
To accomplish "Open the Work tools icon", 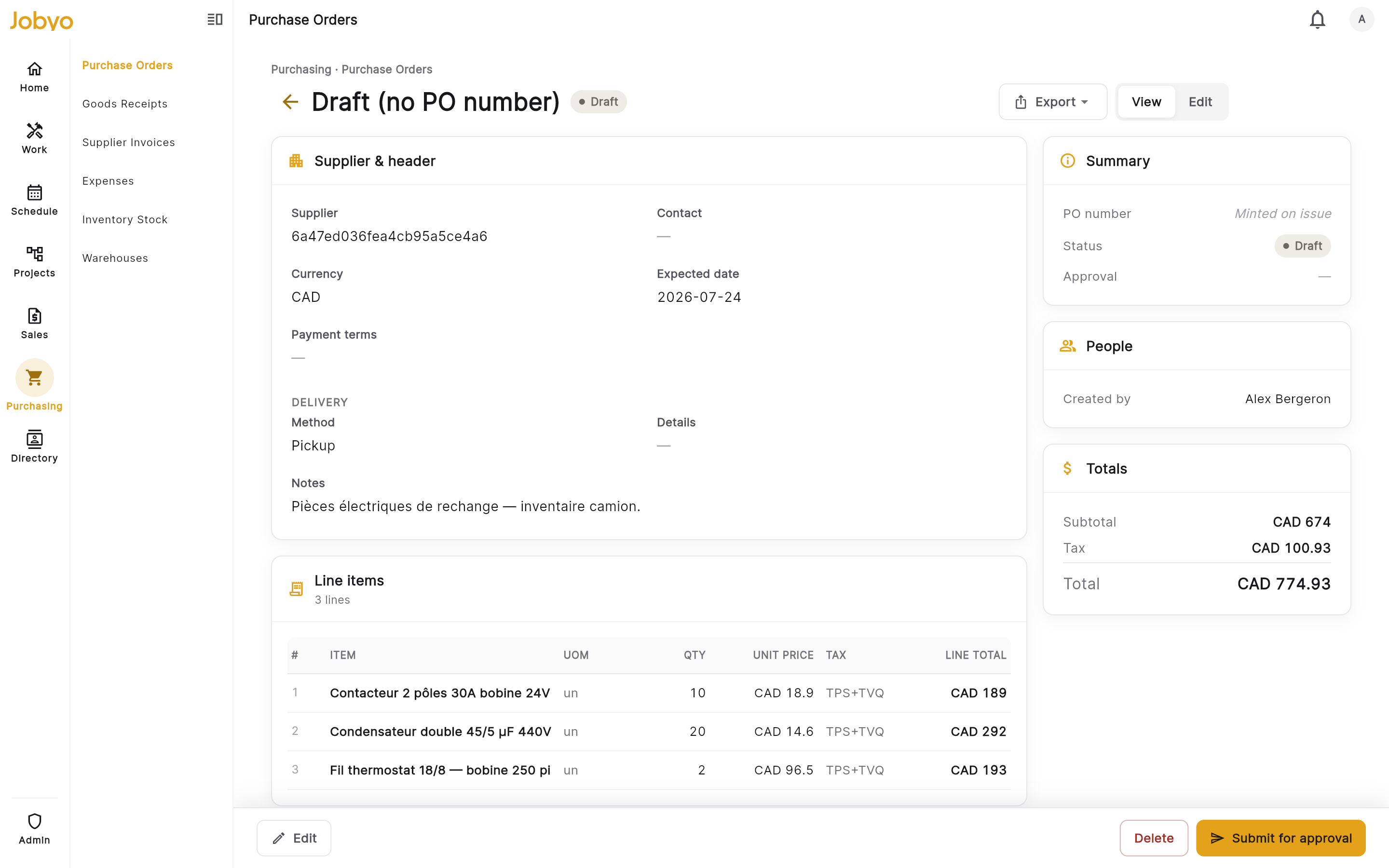I will click(x=34, y=130).
